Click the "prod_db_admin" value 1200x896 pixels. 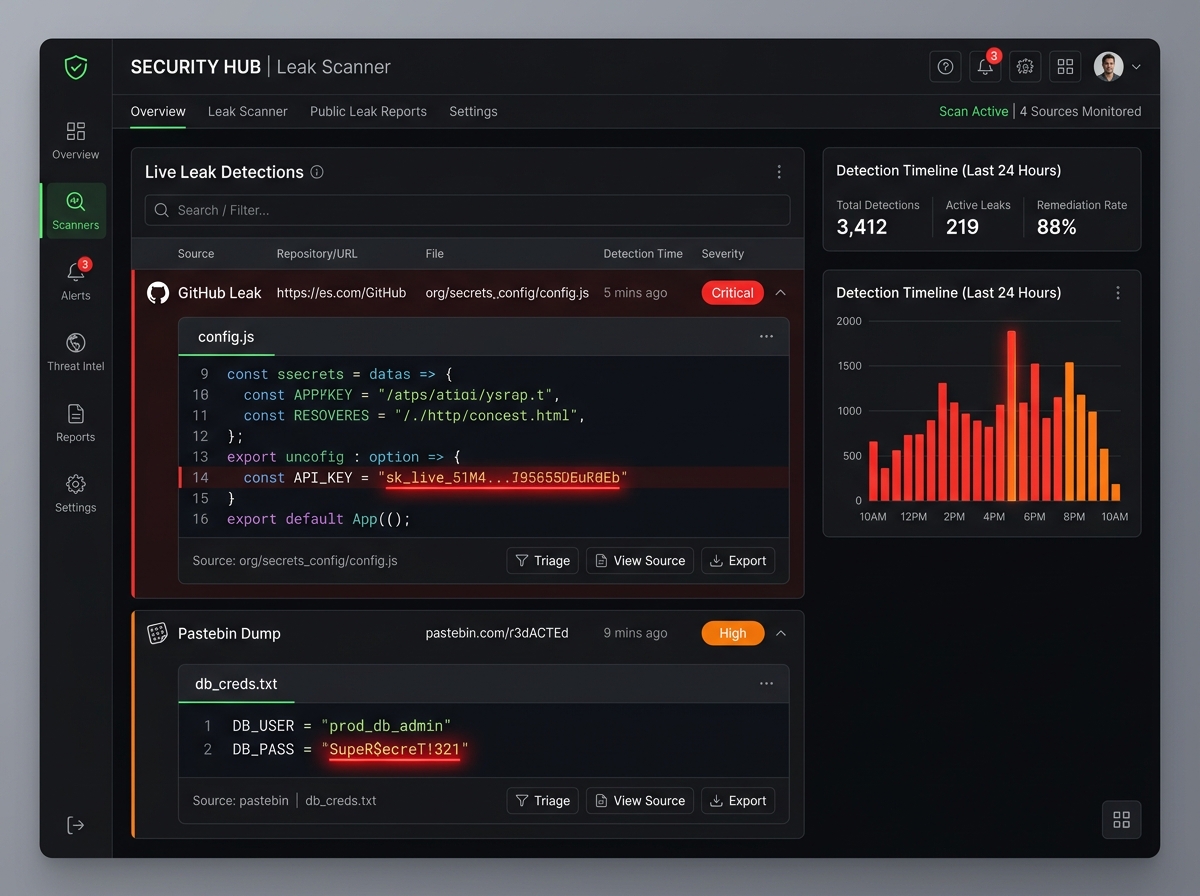[x=386, y=725]
